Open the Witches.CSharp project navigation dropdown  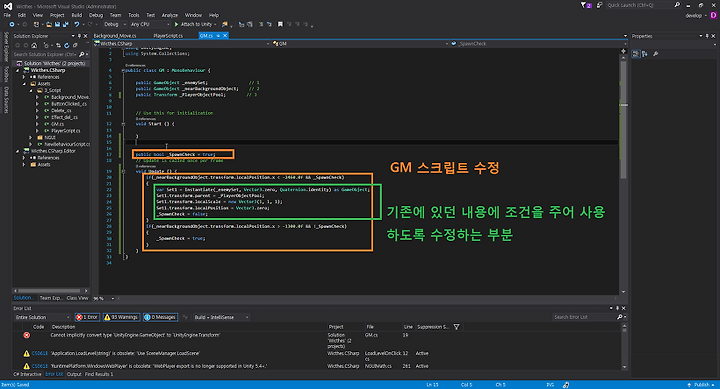(182, 44)
